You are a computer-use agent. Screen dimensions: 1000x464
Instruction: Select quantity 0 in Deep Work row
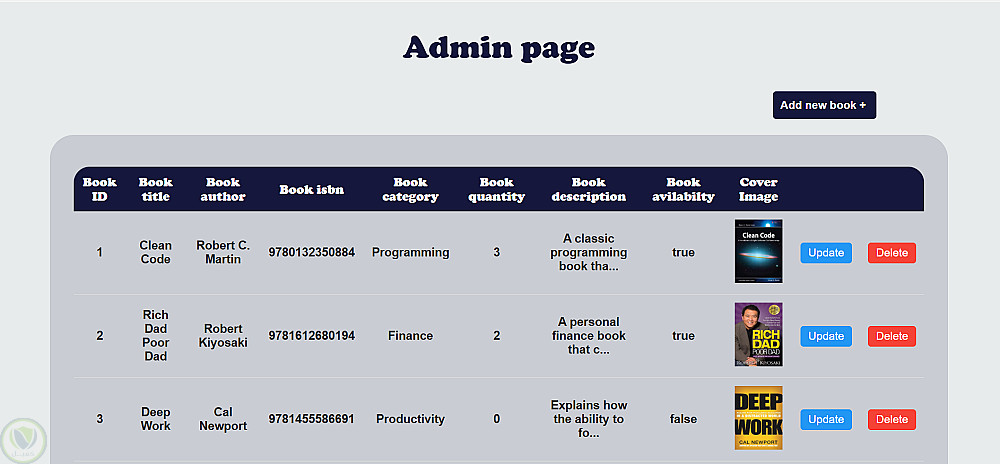(496, 419)
